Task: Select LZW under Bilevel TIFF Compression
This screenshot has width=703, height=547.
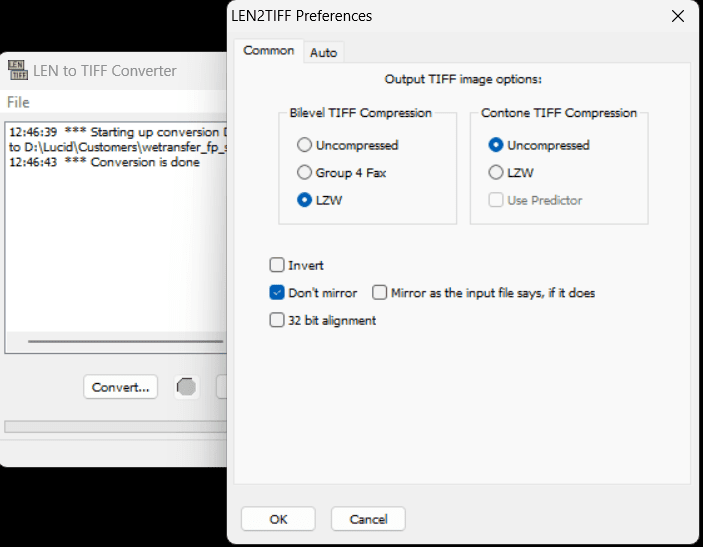Action: [x=305, y=200]
